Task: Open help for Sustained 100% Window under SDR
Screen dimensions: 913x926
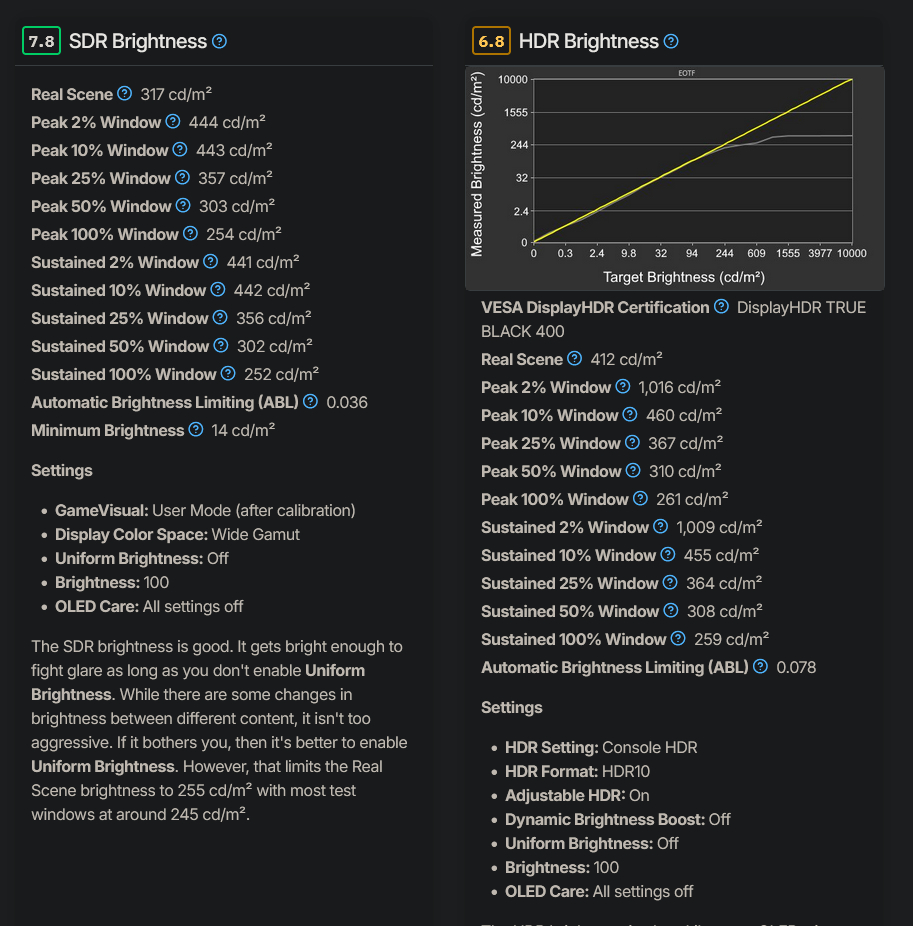Action: pos(227,374)
